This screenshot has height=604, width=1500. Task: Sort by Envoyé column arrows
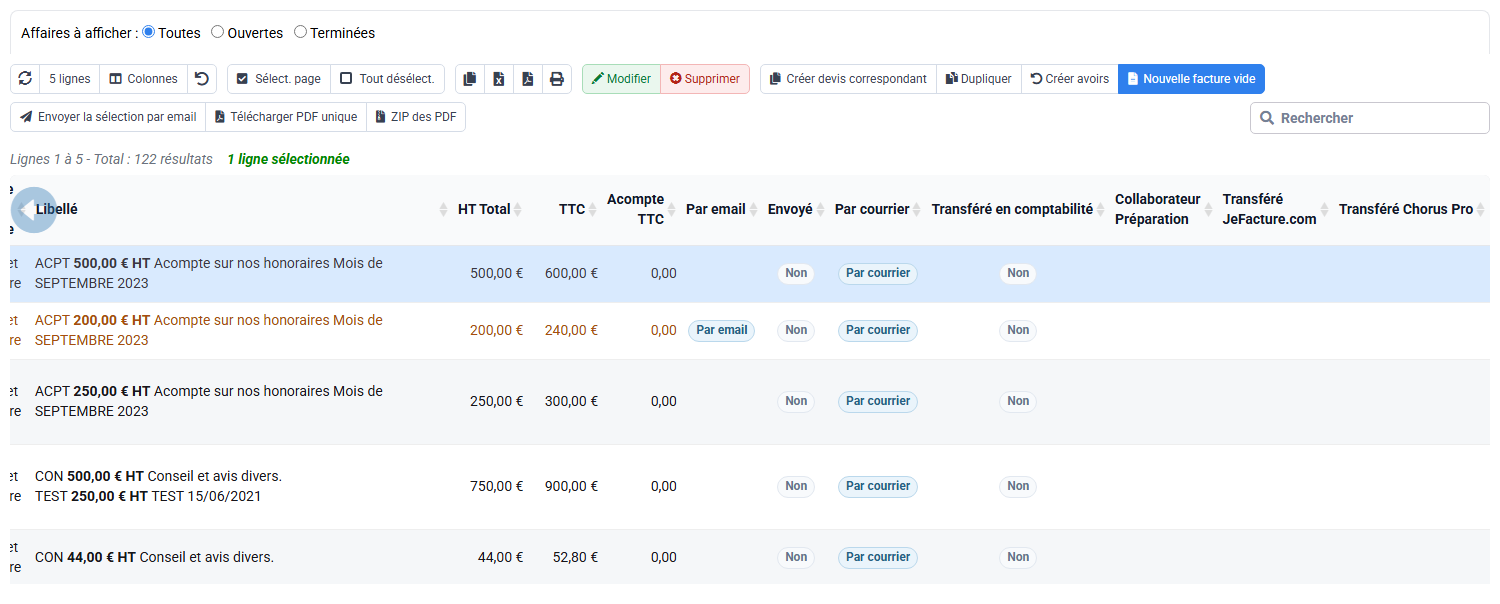tap(821, 210)
